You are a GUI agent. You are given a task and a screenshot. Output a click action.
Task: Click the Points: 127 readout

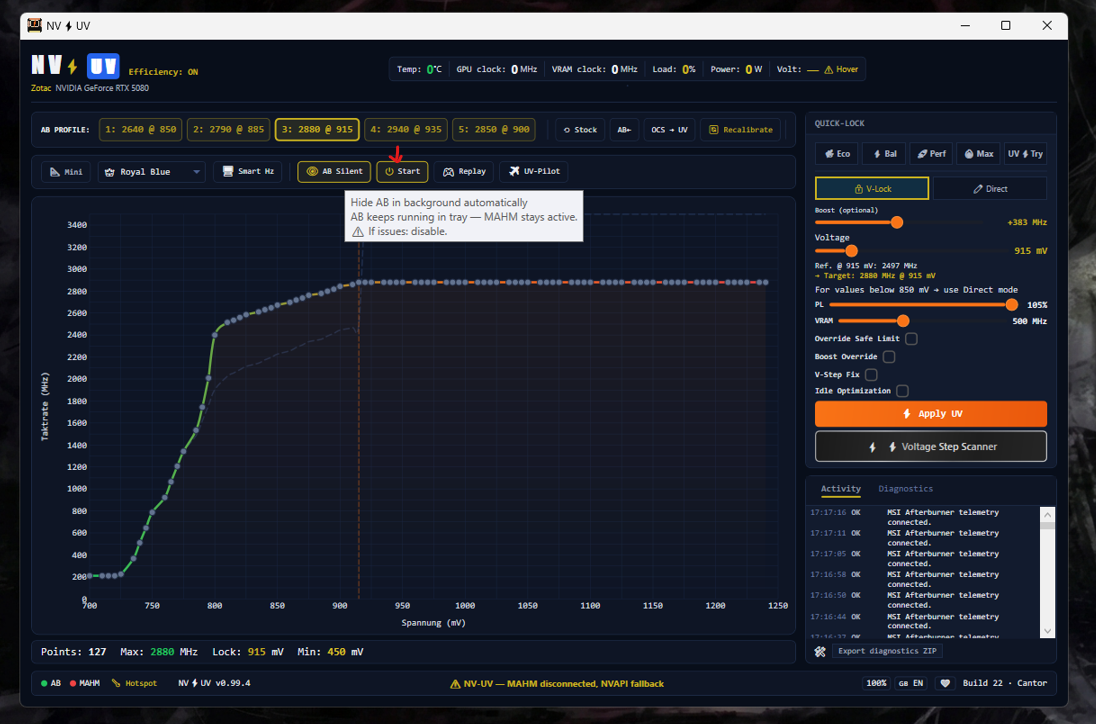pyautogui.click(x=73, y=652)
